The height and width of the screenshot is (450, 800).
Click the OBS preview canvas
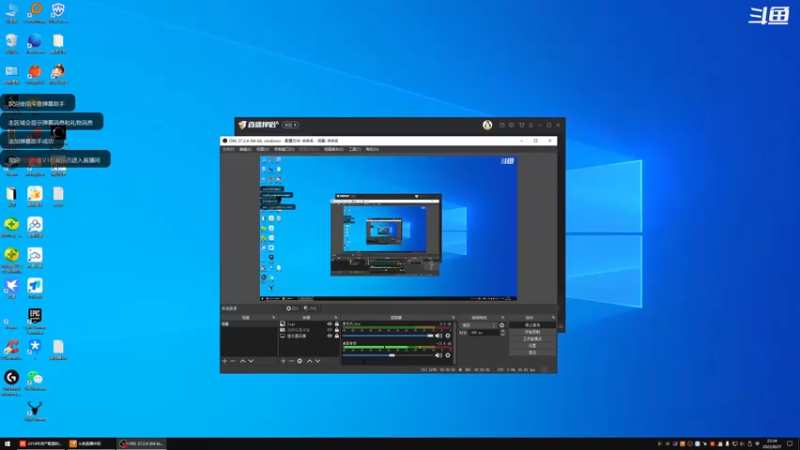click(388, 228)
